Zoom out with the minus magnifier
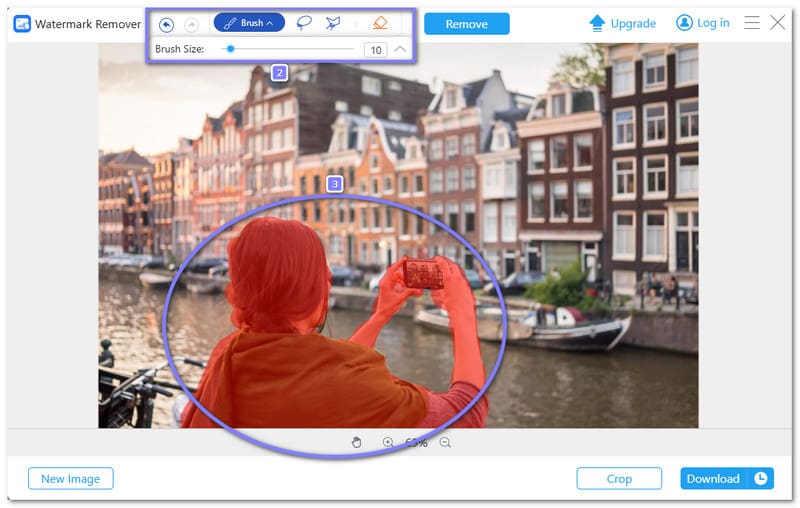Screen dimensions: 800x508 446,442
